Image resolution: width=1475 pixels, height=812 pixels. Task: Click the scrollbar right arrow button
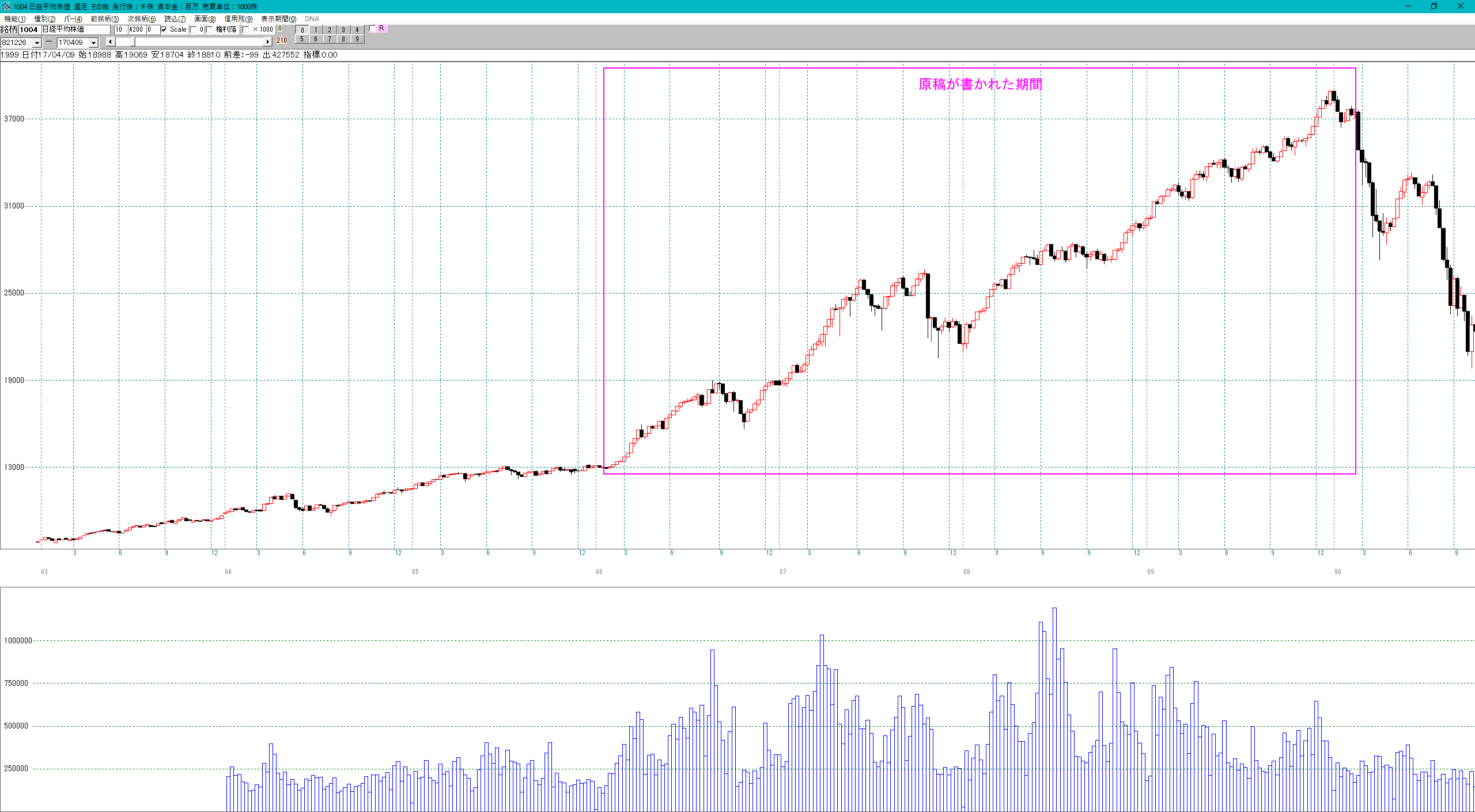click(x=267, y=42)
